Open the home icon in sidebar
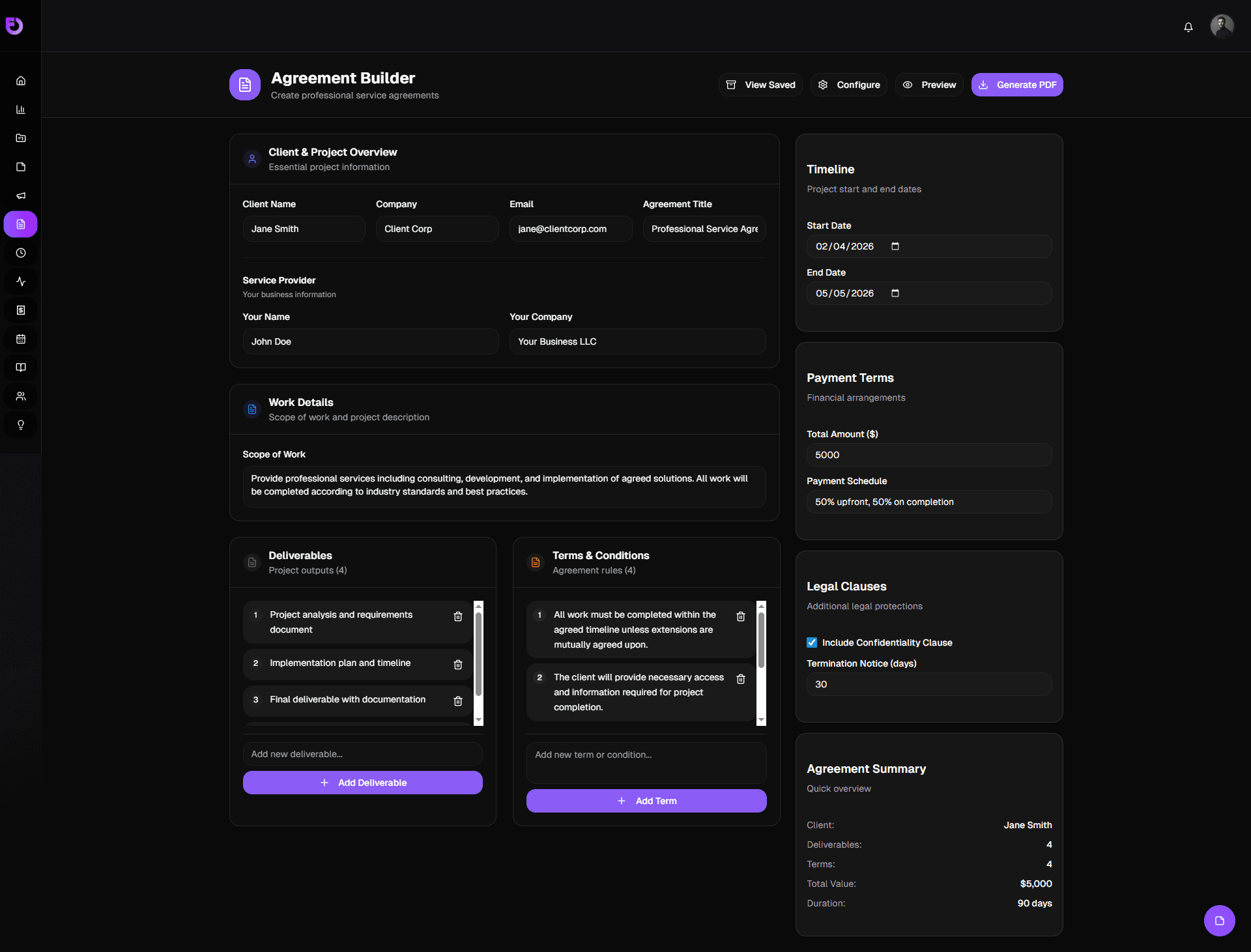 pyautogui.click(x=21, y=81)
